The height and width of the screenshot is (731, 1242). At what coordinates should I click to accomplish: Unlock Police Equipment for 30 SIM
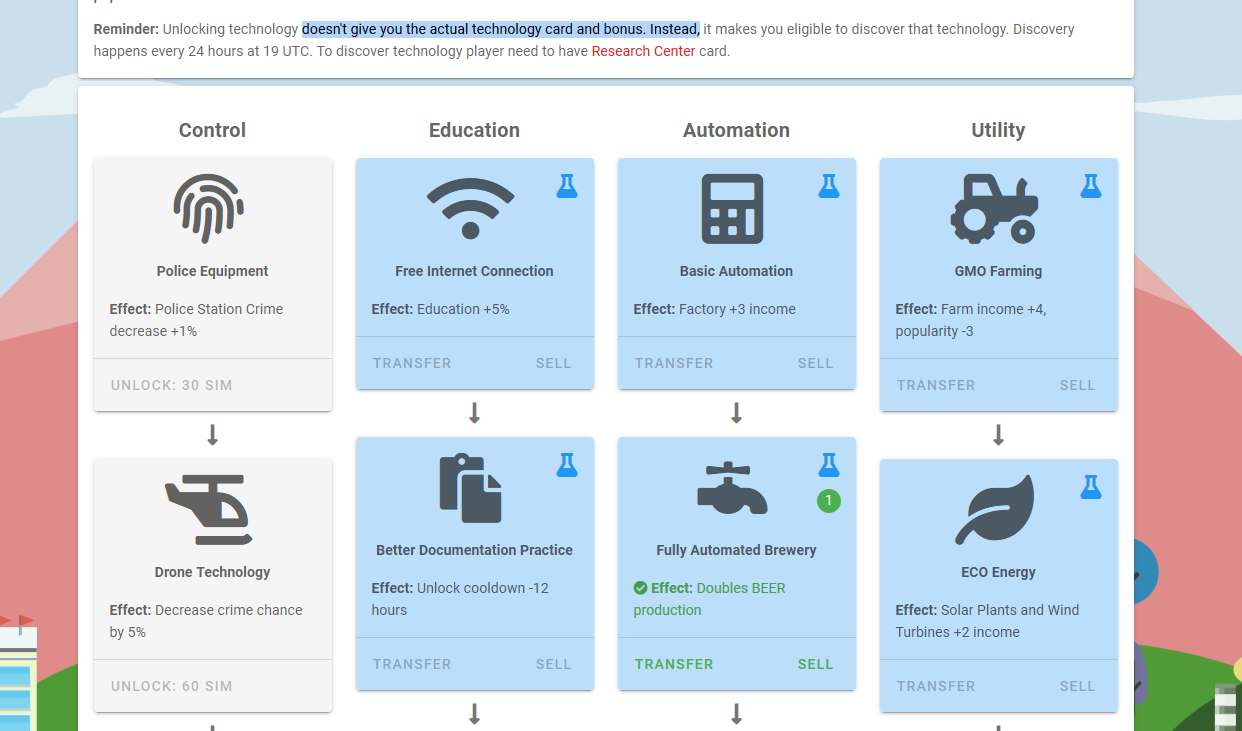(x=171, y=385)
